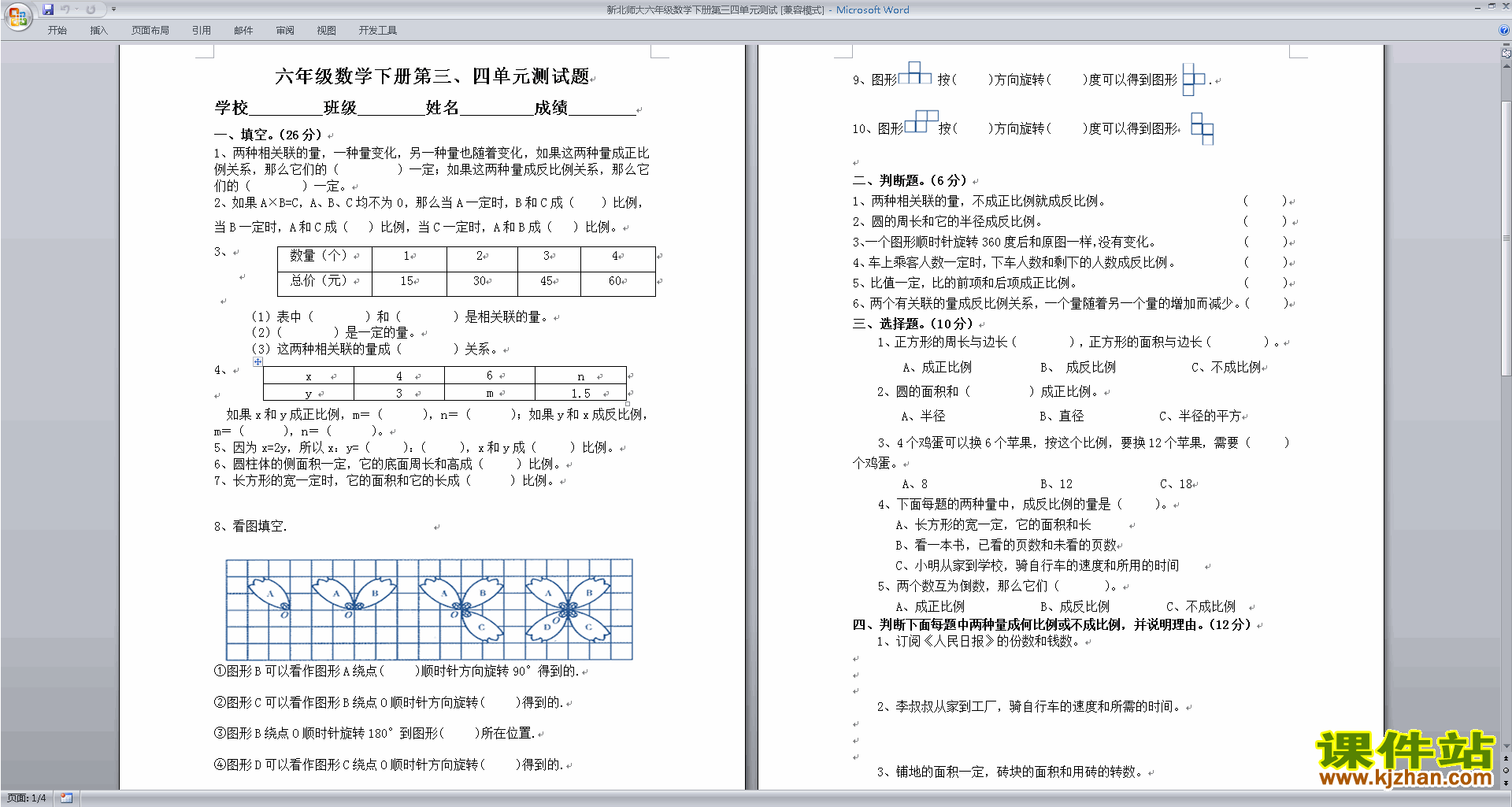Click option A、成正比例 under question 1

[937, 367]
